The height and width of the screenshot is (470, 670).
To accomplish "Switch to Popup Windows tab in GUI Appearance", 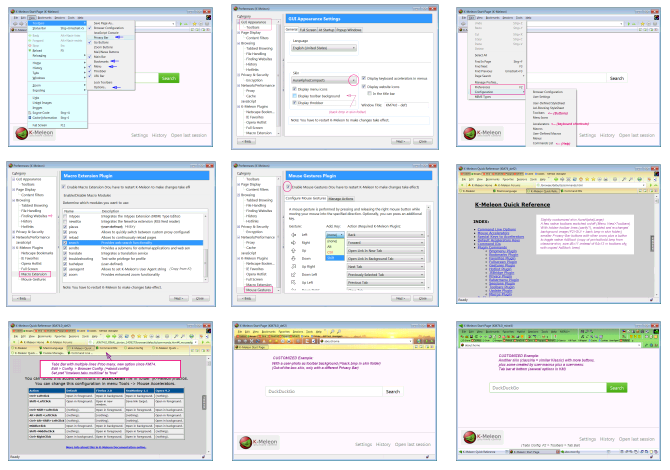I will tap(350, 30).
